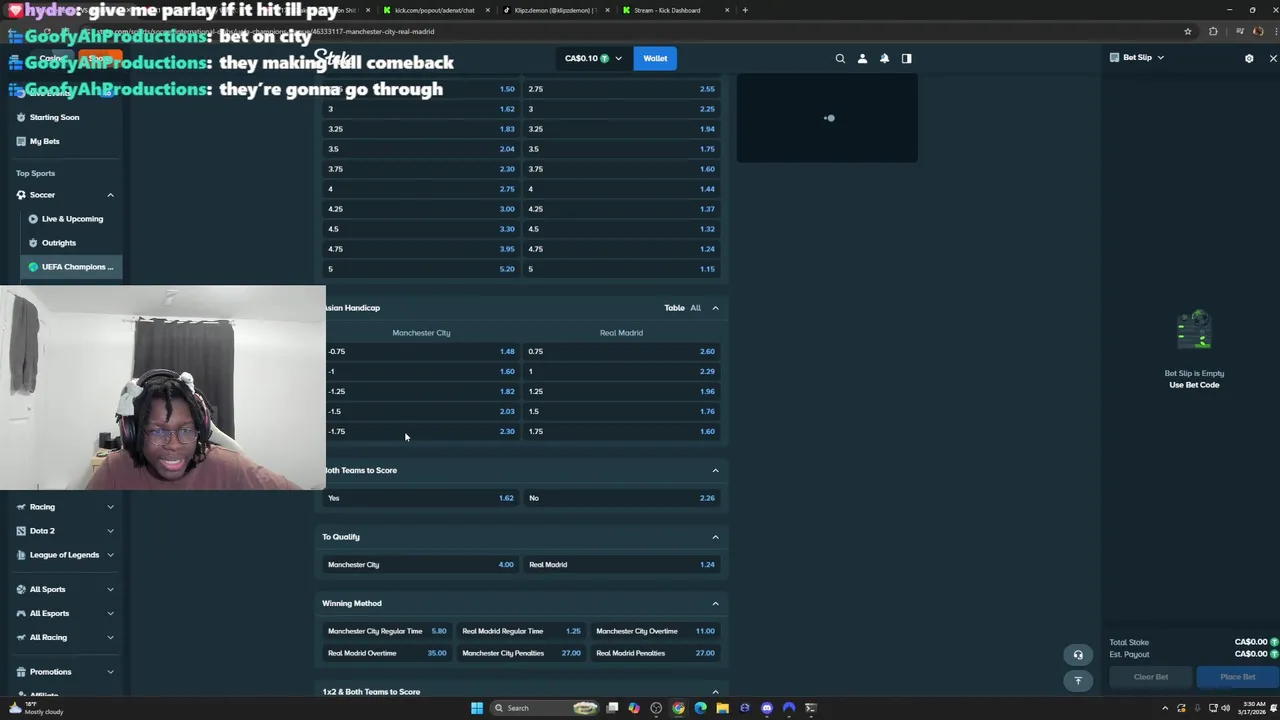Open a new browser tab
The image size is (1280, 720).
[745, 10]
